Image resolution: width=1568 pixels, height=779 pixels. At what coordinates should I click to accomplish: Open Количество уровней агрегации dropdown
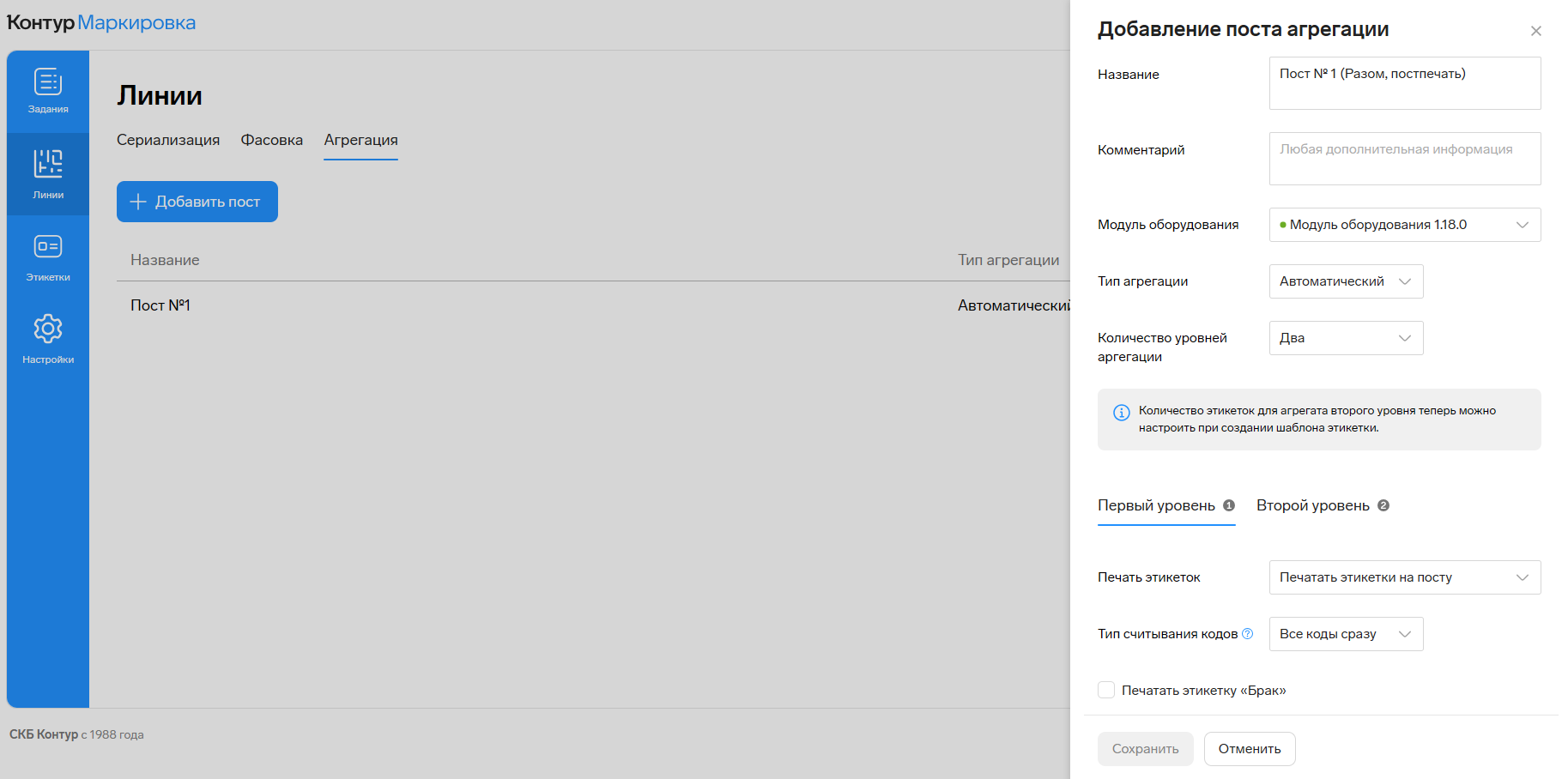(x=1346, y=338)
